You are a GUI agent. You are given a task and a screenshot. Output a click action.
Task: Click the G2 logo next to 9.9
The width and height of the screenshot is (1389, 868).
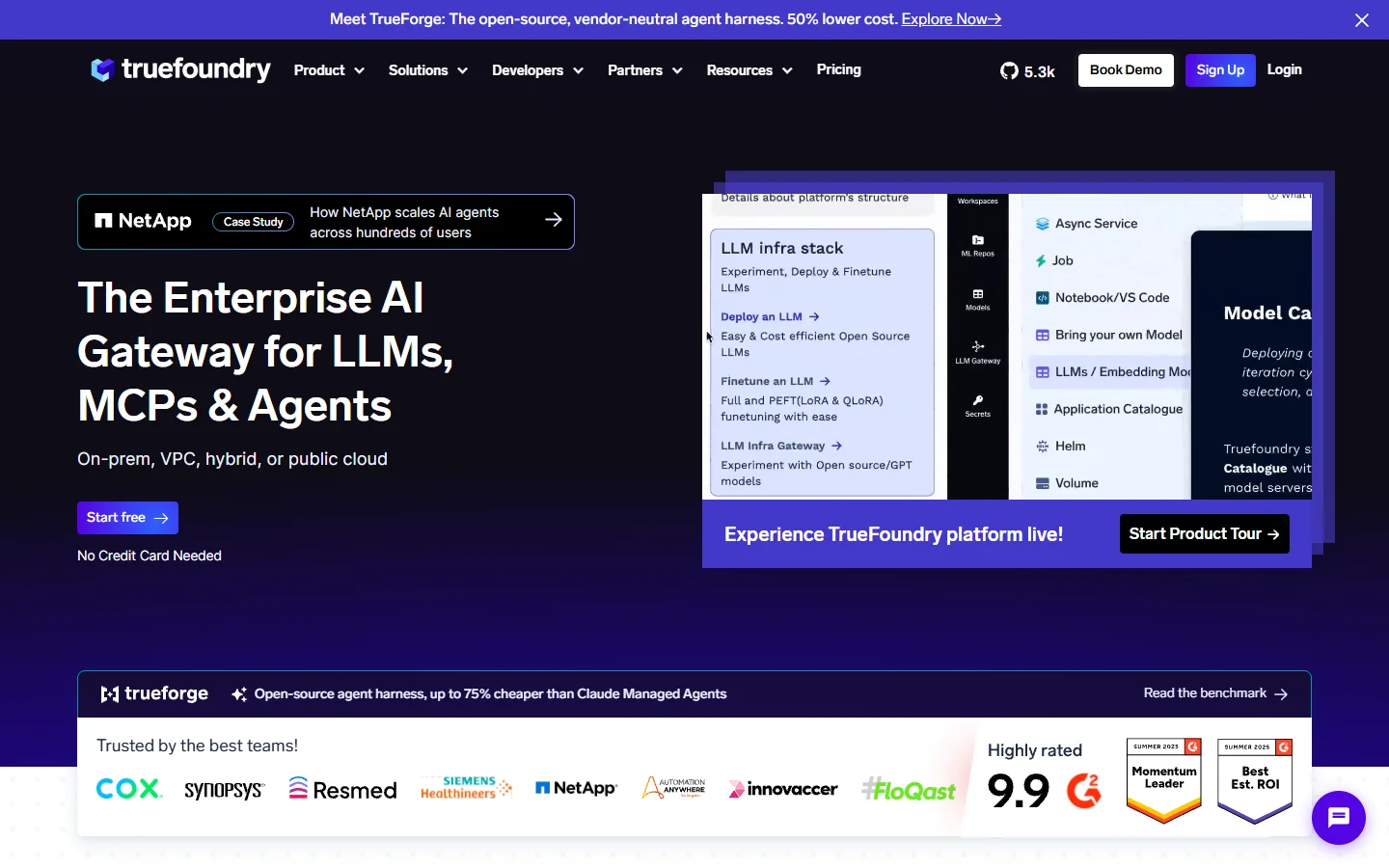1084,791
